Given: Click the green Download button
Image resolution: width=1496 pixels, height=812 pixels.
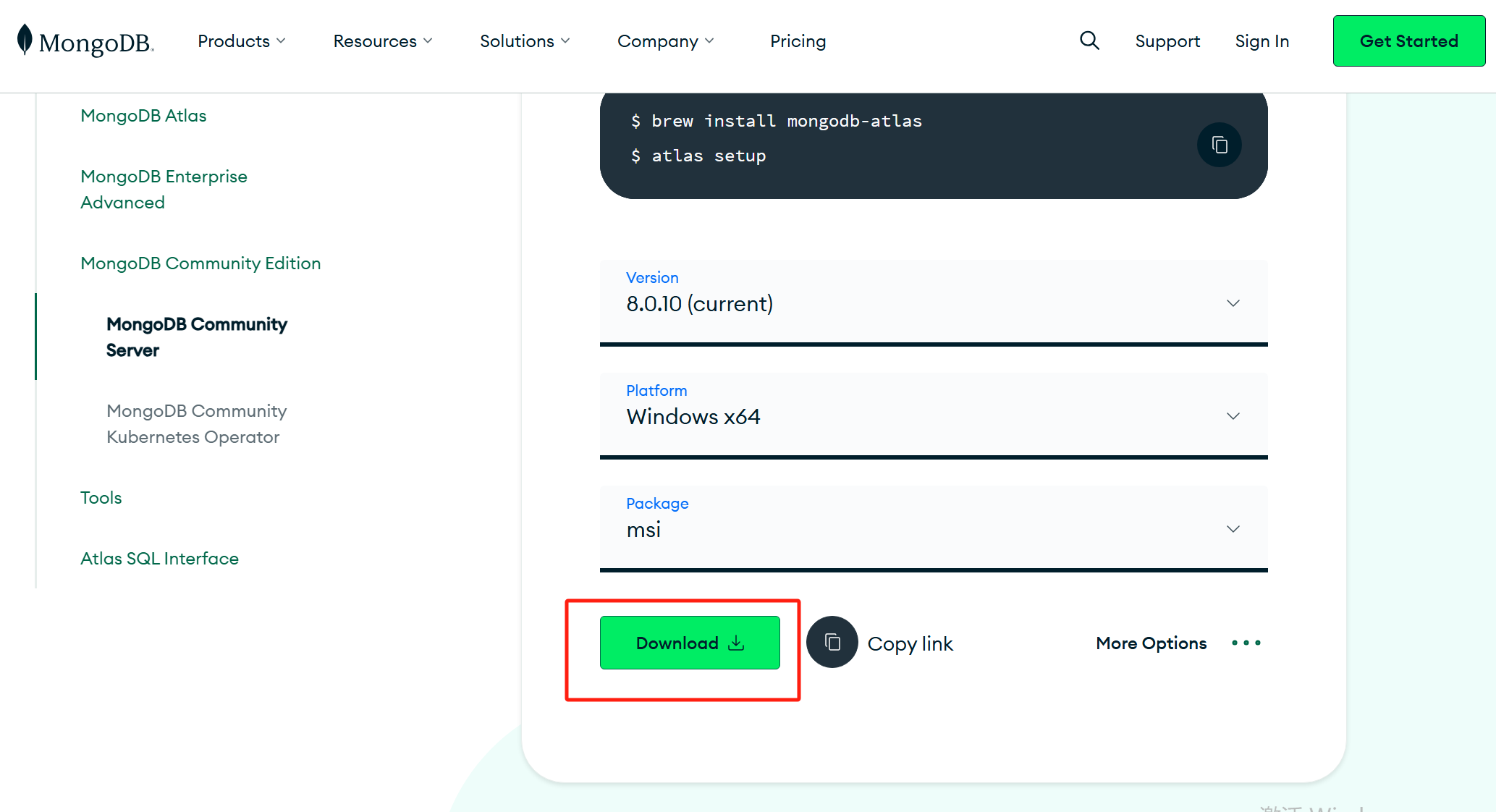Looking at the screenshot, I should pos(689,643).
